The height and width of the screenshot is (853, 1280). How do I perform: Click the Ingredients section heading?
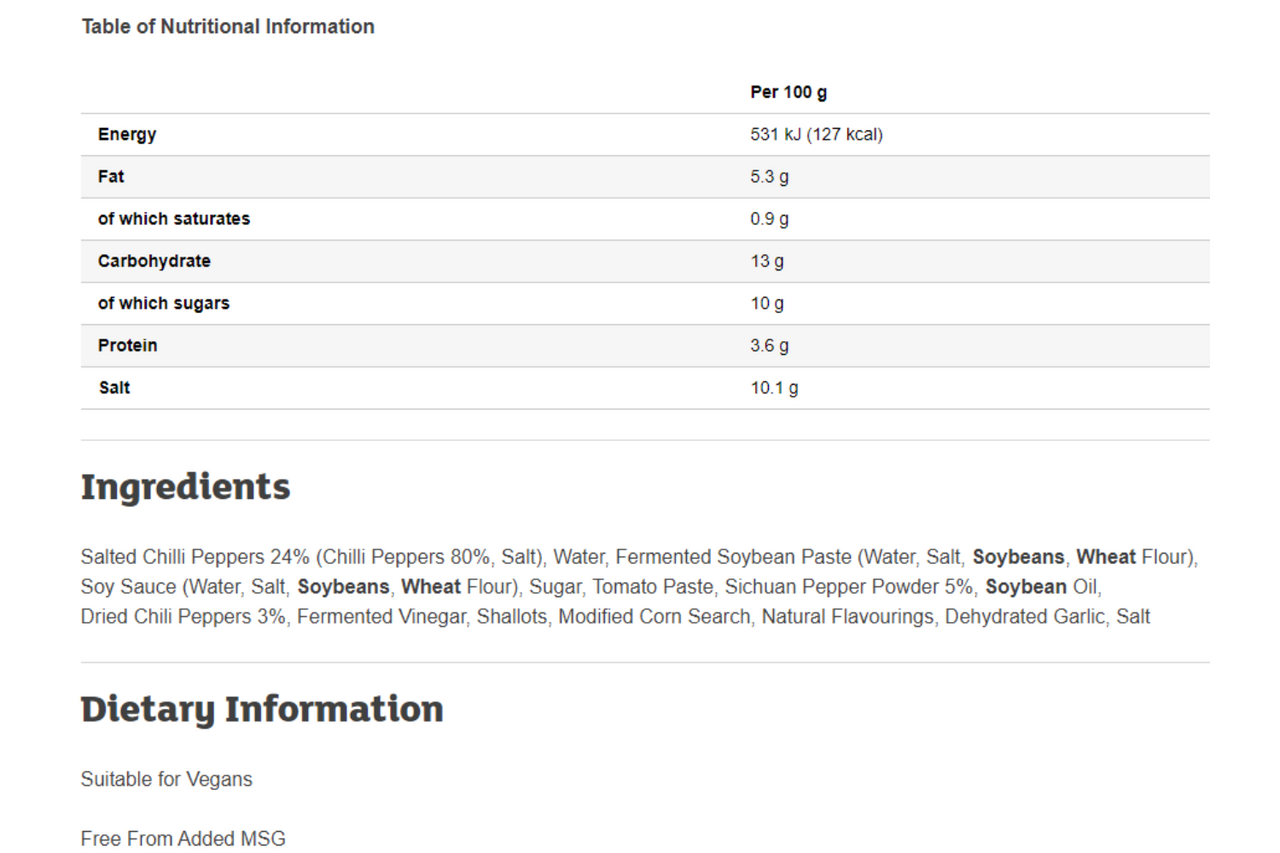(x=185, y=487)
